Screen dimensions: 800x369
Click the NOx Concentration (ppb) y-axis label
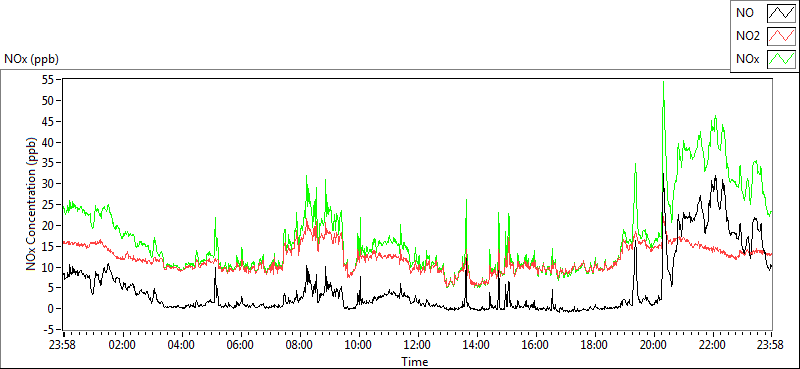pyautogui.click(x=32, y=203)
